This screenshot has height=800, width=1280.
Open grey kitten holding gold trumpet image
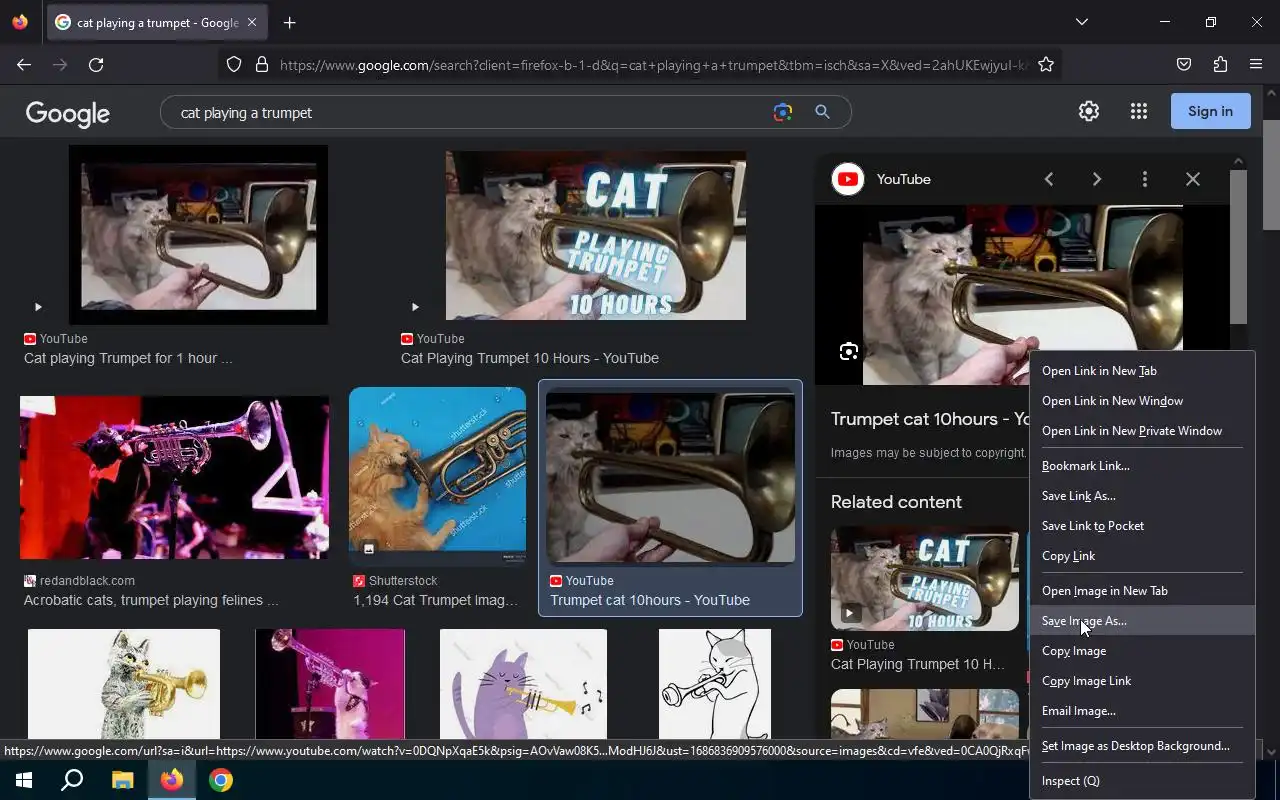pyautogui.click(x=124, y=684)
